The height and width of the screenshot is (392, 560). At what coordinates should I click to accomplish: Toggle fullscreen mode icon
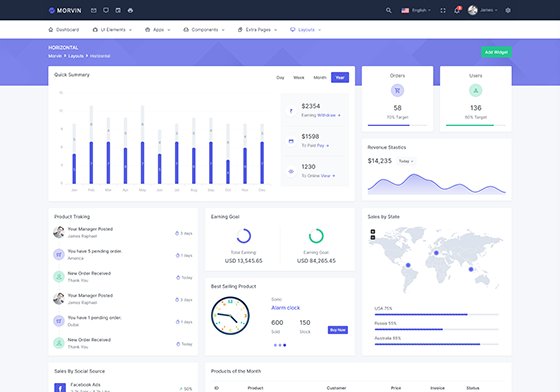pyautogui.click(x=443, y=10)
